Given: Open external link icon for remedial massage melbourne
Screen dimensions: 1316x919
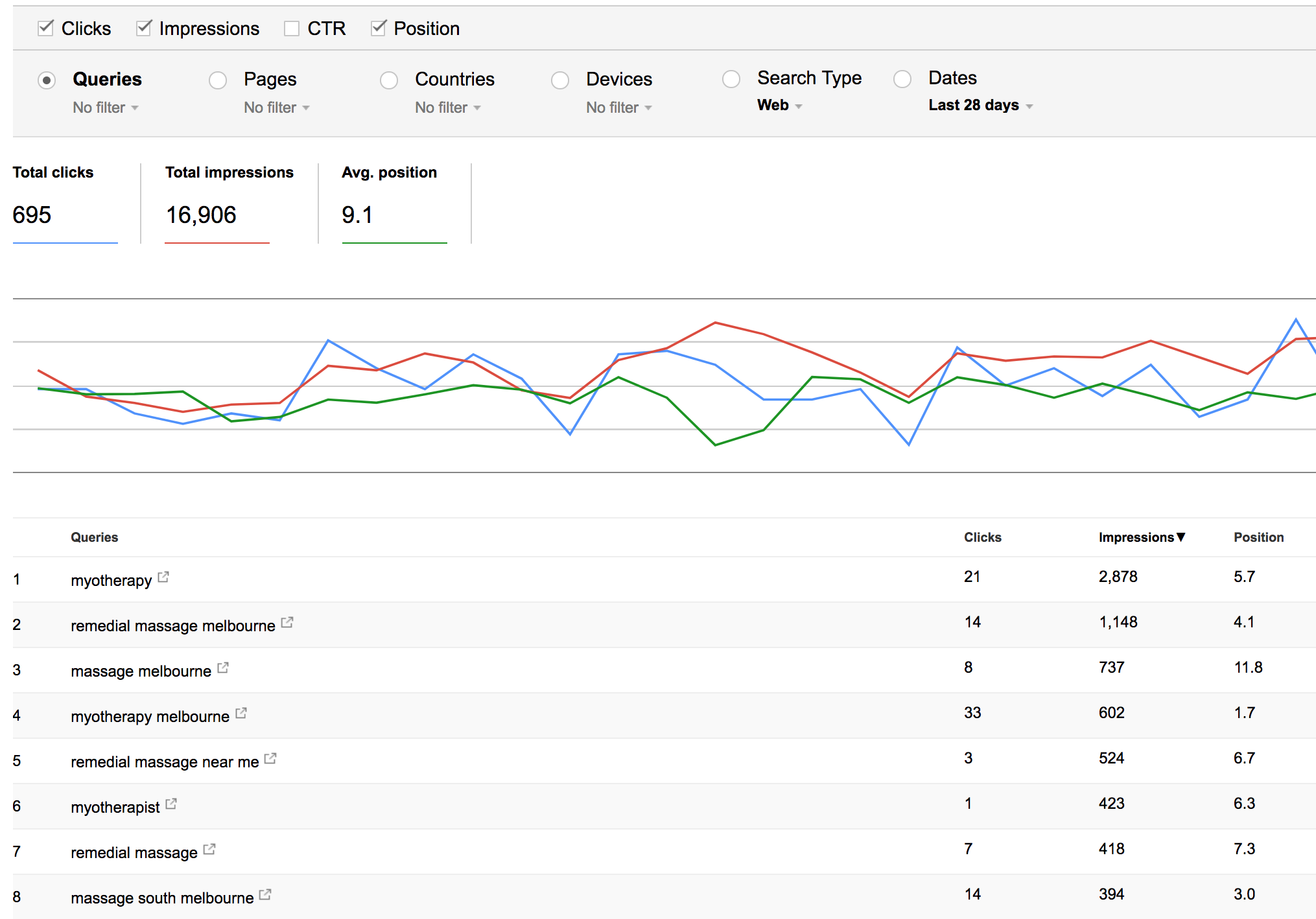Looking at the screenshot, I should pos(287,622).
